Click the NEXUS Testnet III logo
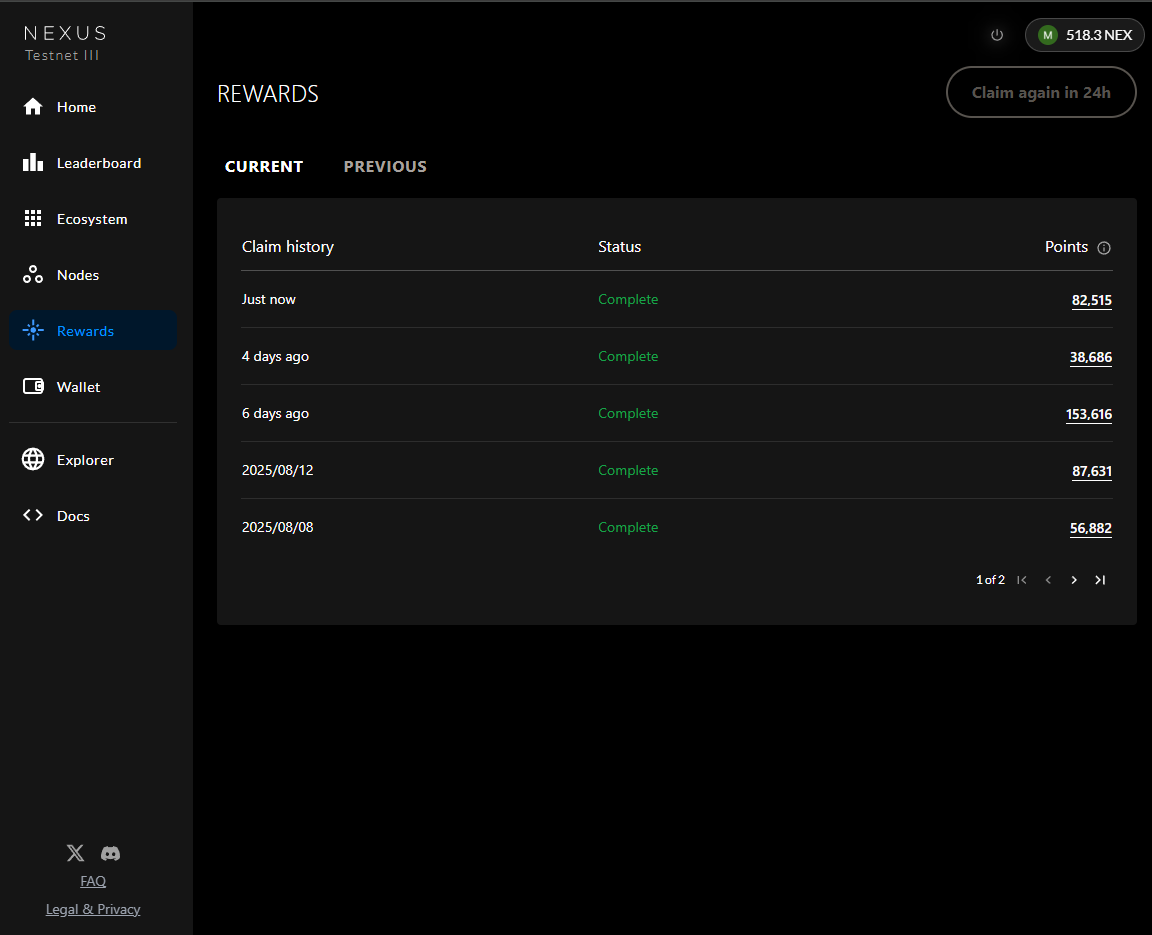Screen dimensions: 1152x935 pyautogui.click(x=65, y=43)
